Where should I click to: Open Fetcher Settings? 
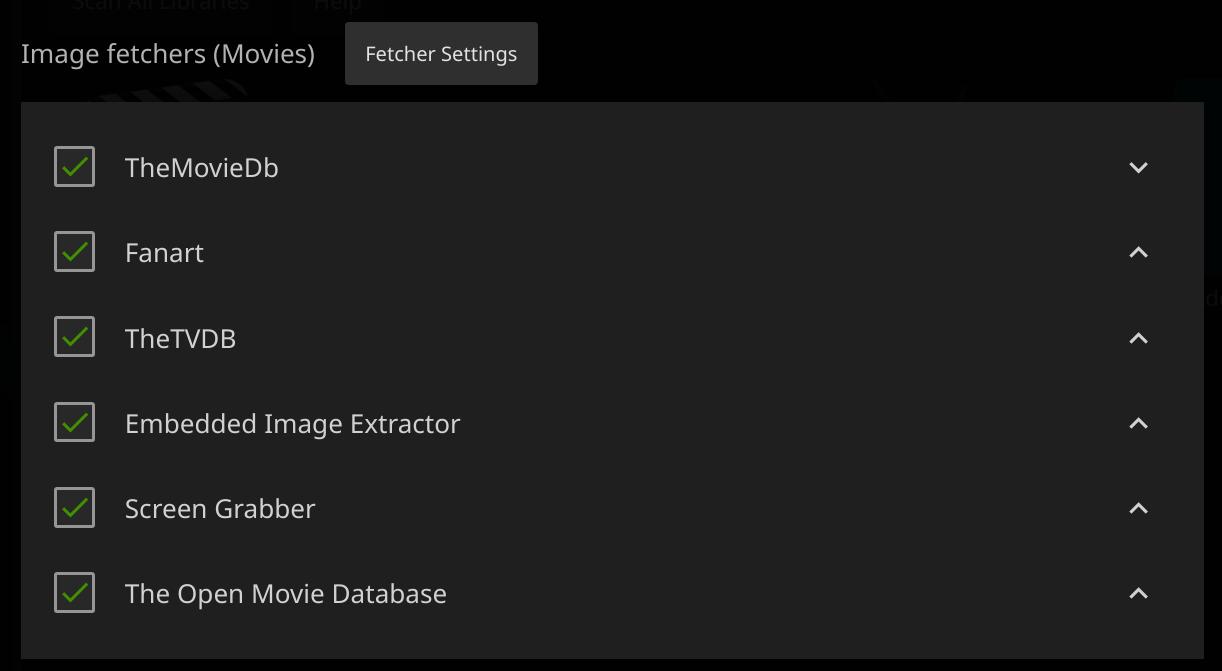pyautogui.click(x=441, y=54)
